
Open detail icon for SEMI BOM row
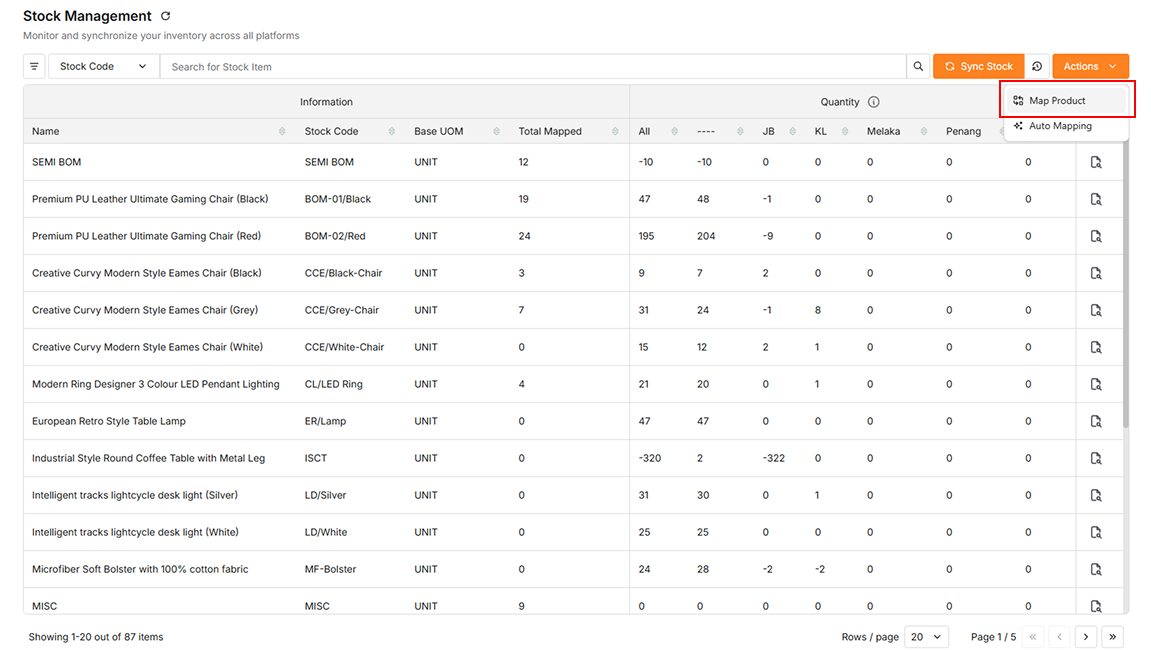[x=1096, y=162]
